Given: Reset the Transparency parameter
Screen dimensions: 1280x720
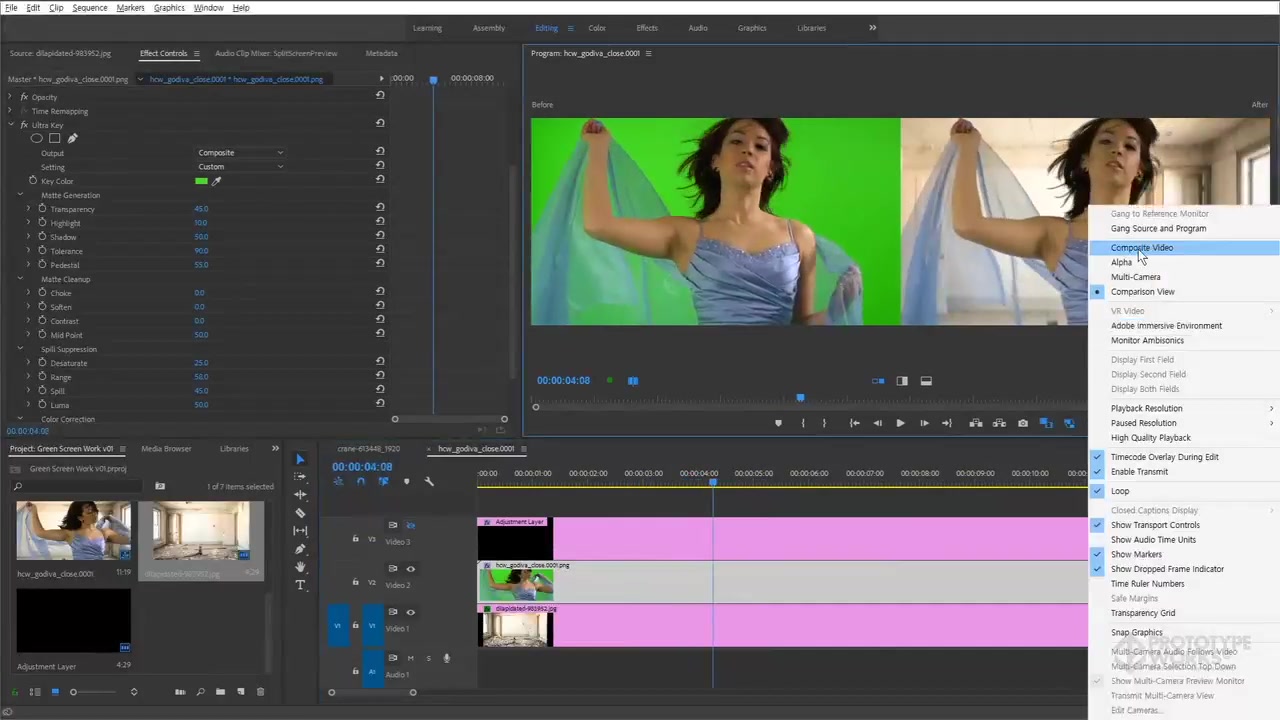Looking at the screenshot, I should point(380,208).
